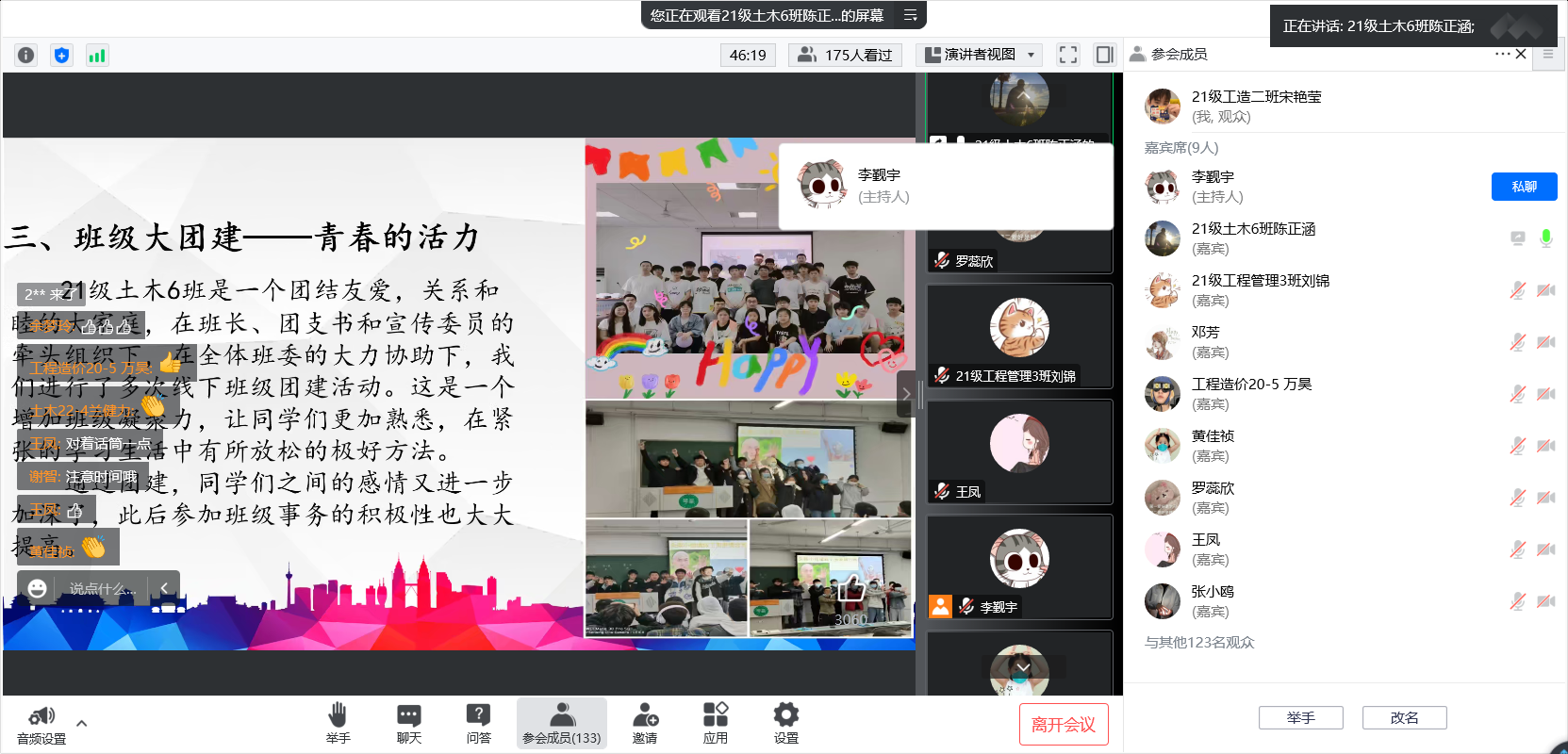
Task: Open the 聊天 chat panel
Action: [x=408, y=723]
